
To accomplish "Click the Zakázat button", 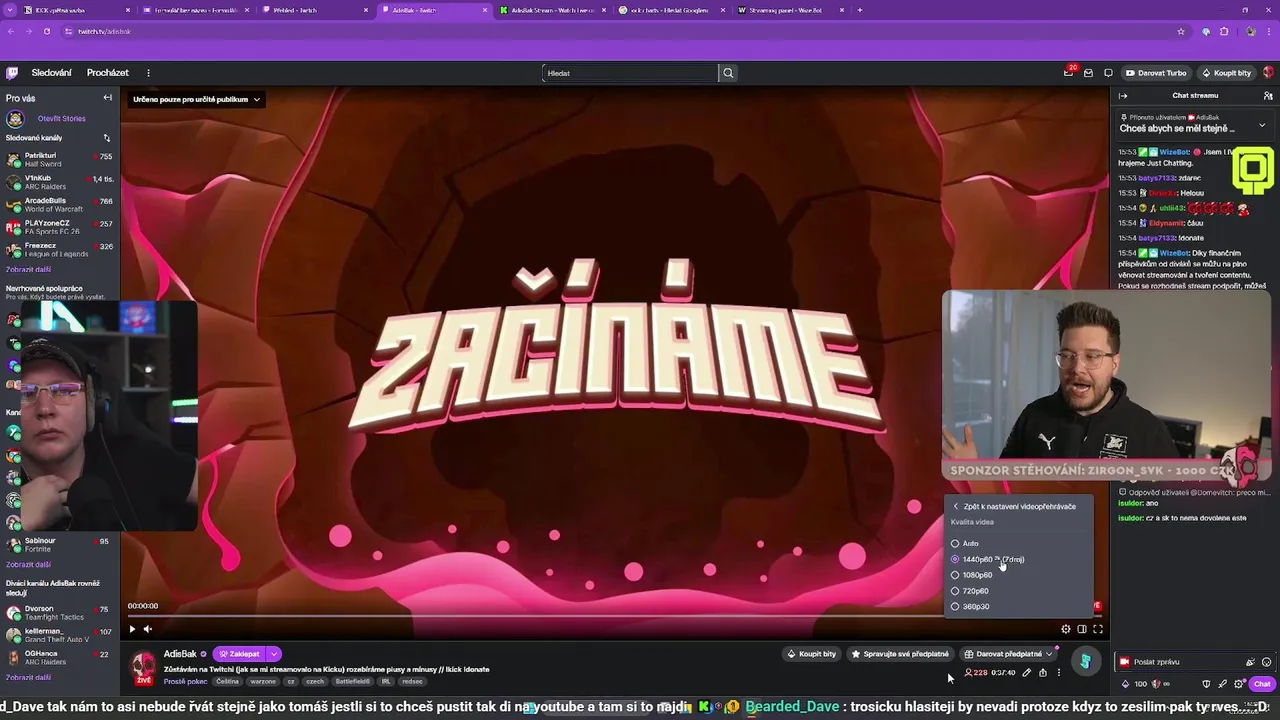I will pyautogui.click(x=238, y=654).
